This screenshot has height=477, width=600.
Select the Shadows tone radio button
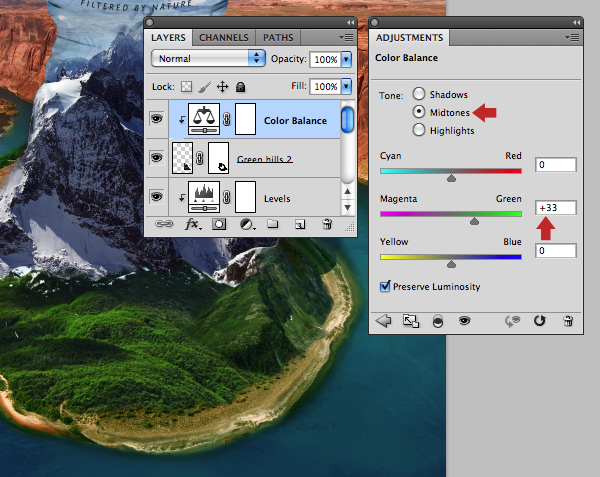click(419, 94)
